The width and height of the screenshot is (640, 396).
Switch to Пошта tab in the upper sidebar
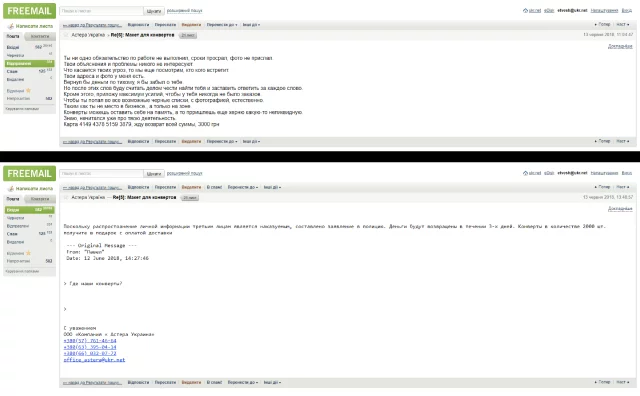coord(13,36)
